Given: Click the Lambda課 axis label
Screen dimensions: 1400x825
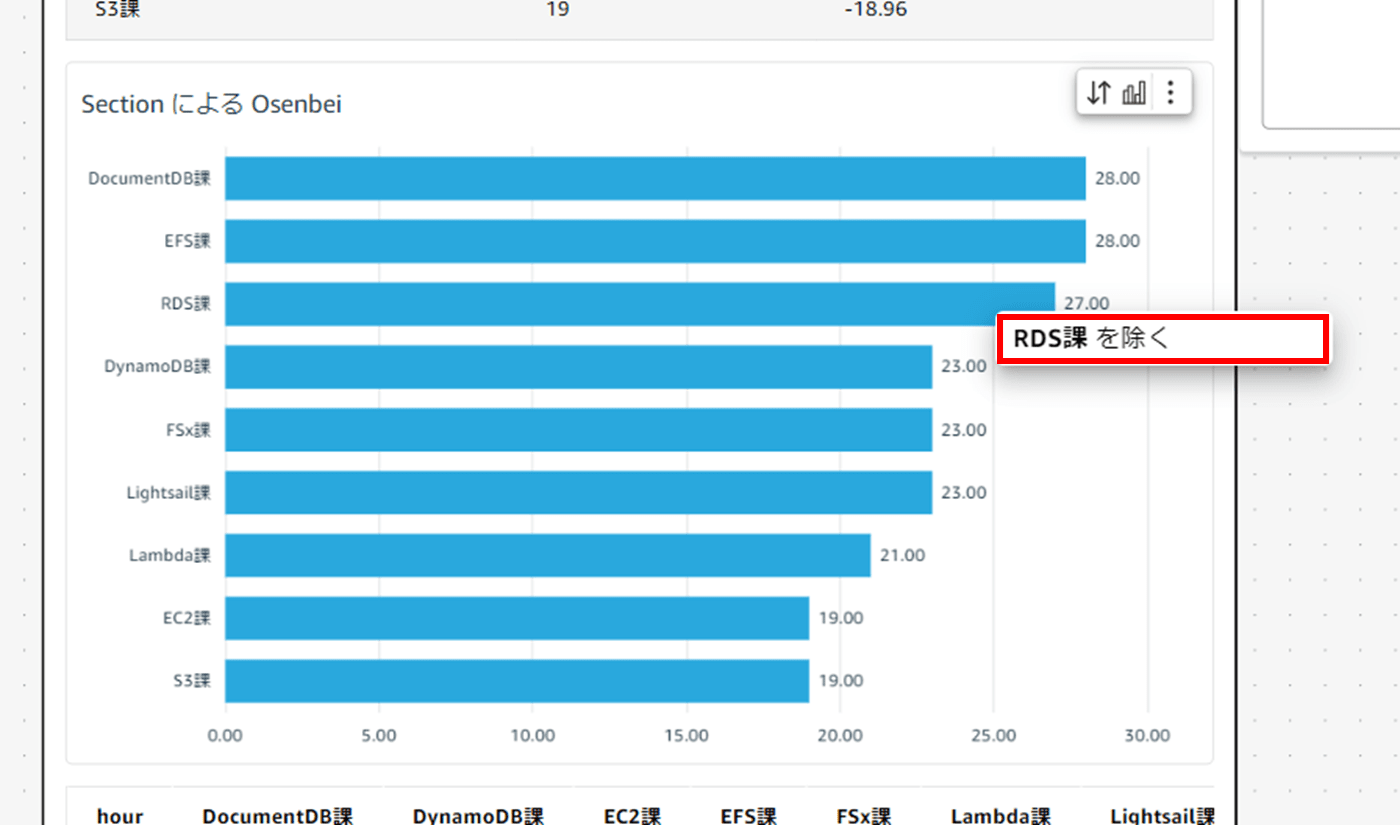Looking at the screenshot, I should [x=170, y=555].
